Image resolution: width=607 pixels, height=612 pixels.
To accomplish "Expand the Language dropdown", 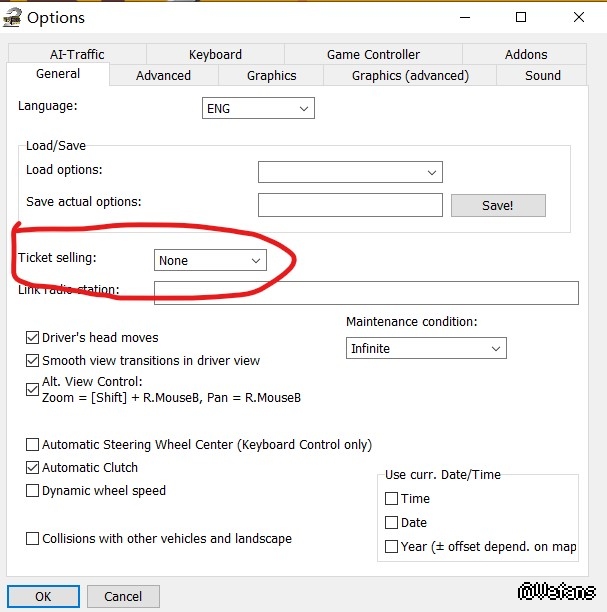I will click(258, 108).
